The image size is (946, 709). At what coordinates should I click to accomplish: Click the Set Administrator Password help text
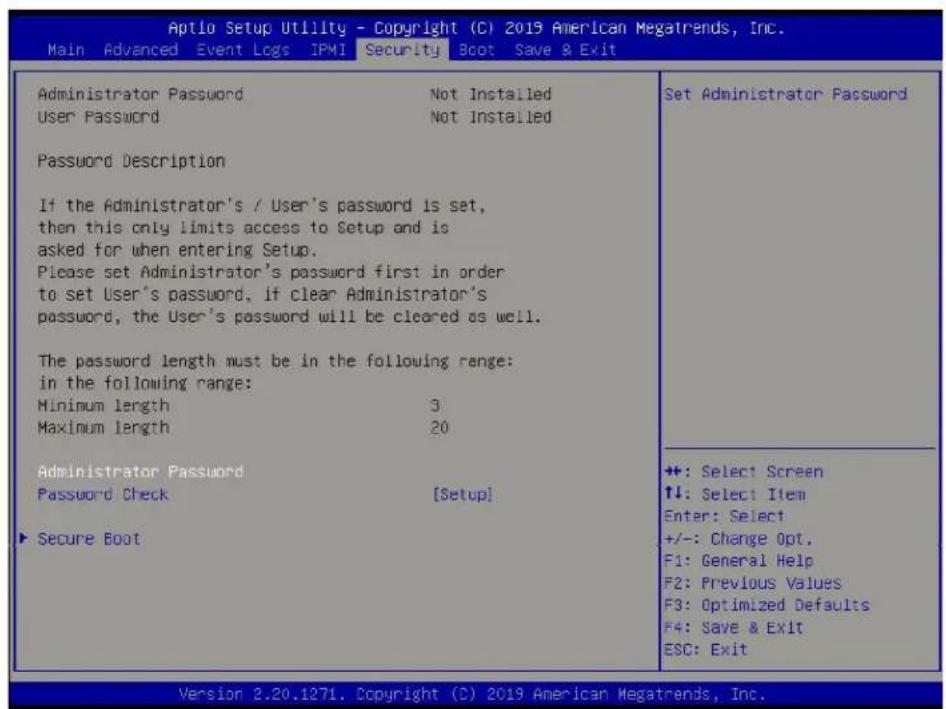tap(786, 94)
